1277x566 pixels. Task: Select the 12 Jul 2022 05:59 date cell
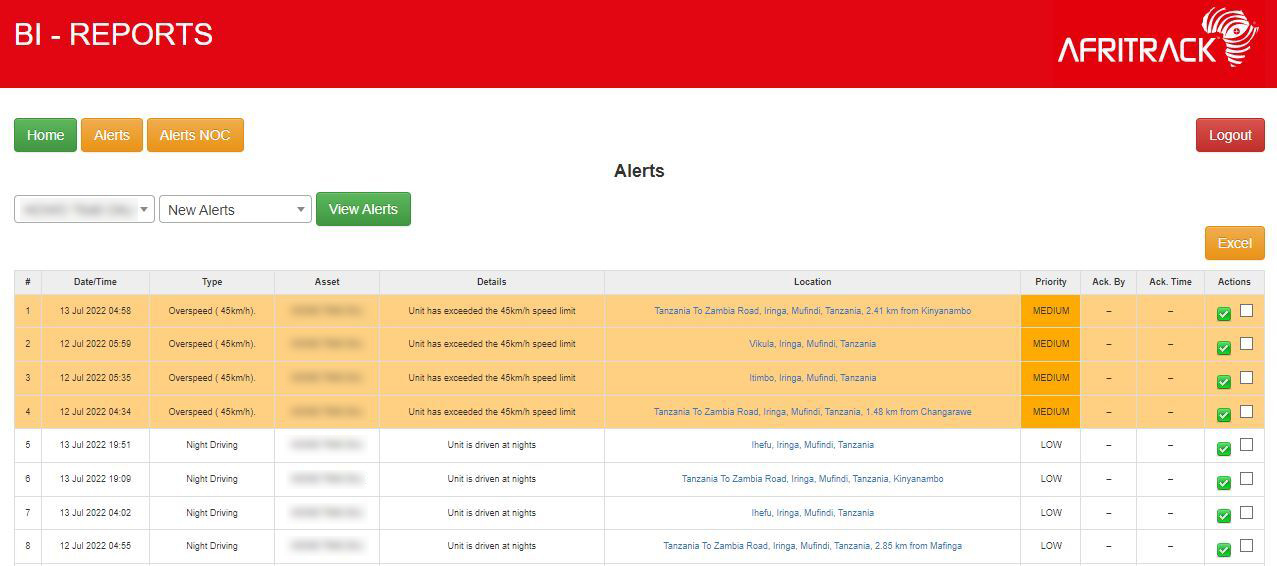point(95,344)
